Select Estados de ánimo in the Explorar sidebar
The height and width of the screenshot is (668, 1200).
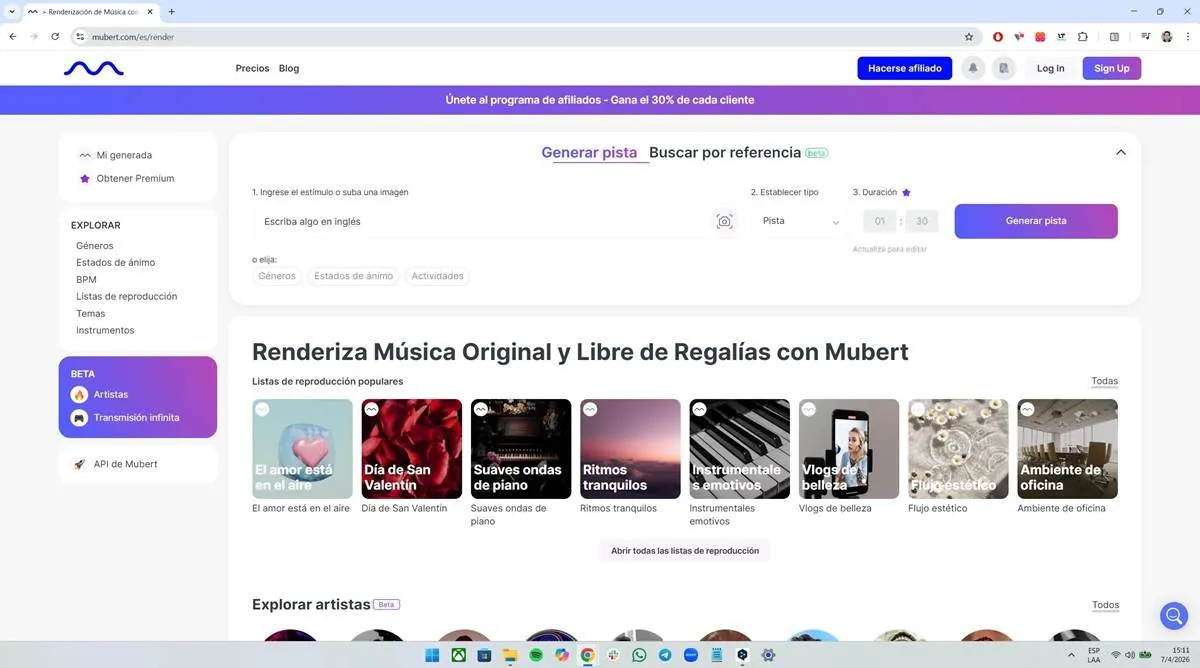(115, 263)
